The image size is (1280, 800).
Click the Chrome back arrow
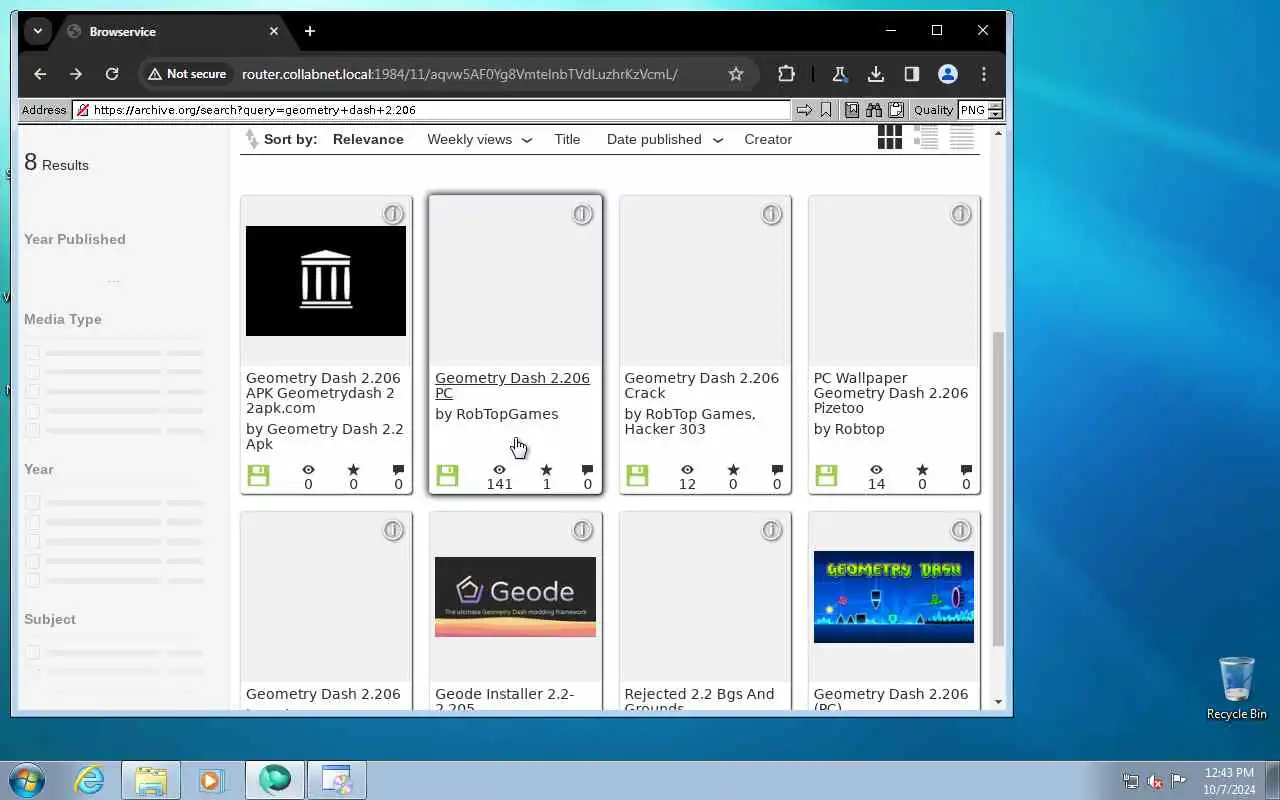(x=40, y=74)
